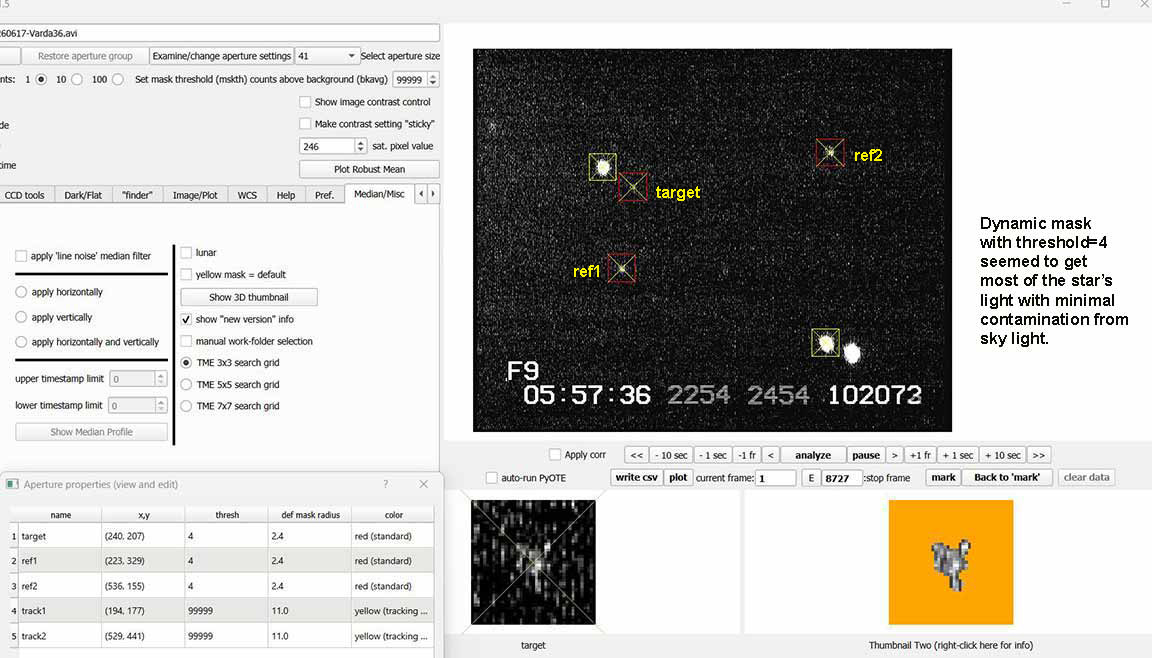
Task: Open the aperture size dropdown showing 41
Action: click(x=326, y=56)
